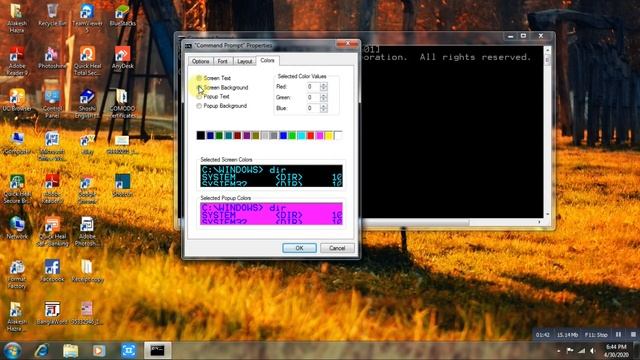
Task: Select the Screen Background radio option
Action: 199,87
